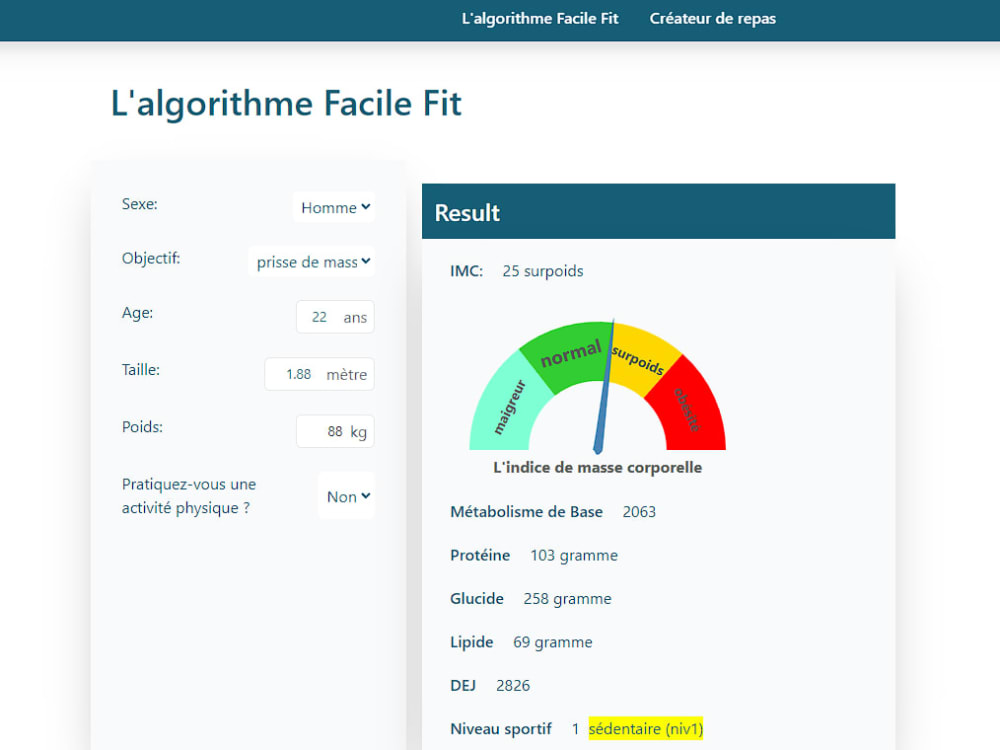Screen dimensions: 1000x750
Task: Expand the activité physique dropdown set to Non
Action: [346, 495]
